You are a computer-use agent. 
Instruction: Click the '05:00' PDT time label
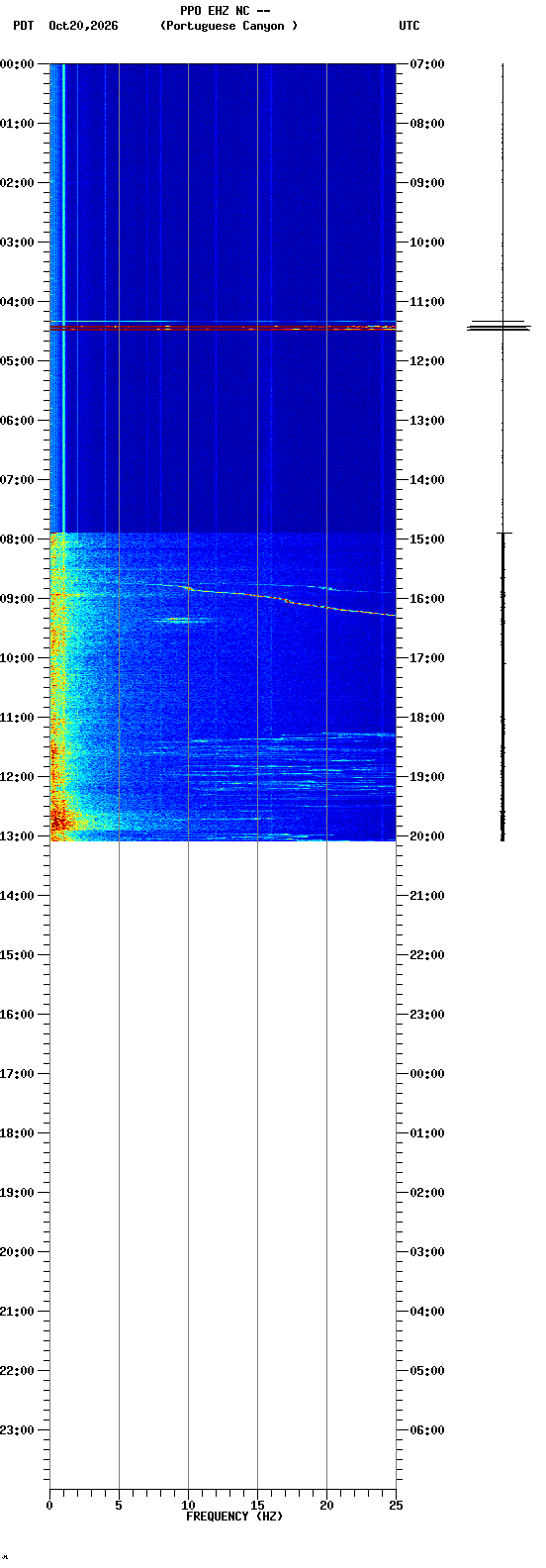point(17,361)
